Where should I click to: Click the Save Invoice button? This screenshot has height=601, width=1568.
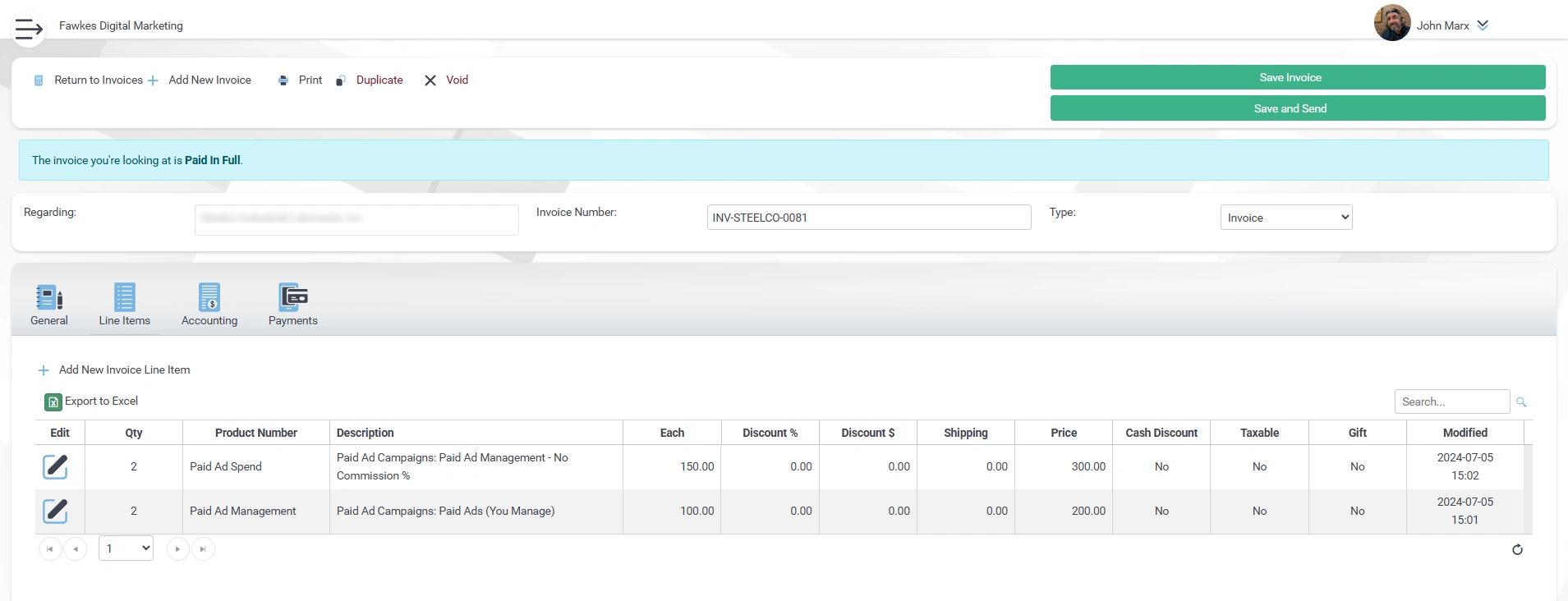click(x=1298, y=77)
